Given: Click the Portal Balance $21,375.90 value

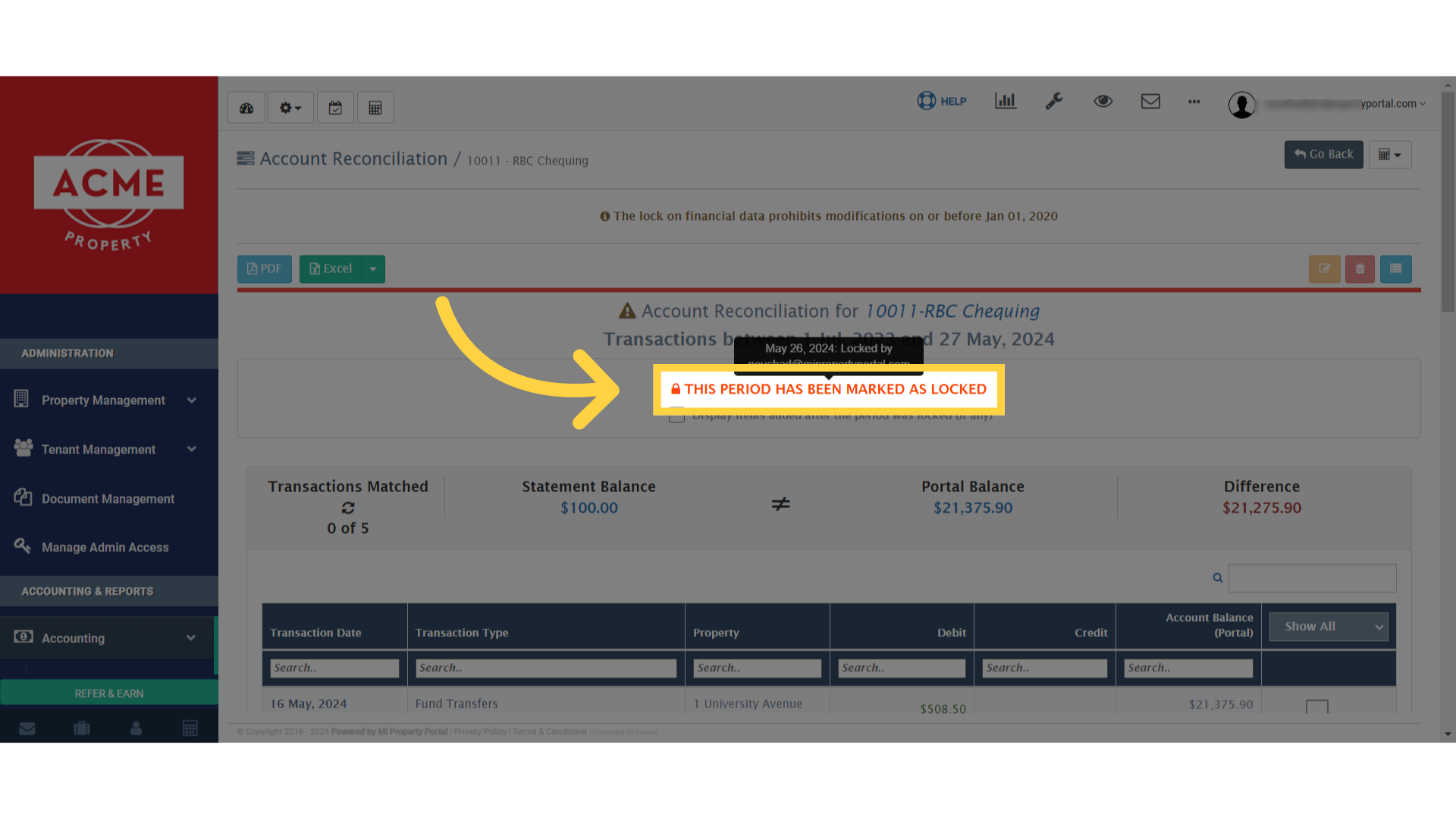Looking at the screenshot, I should (973, 508).
